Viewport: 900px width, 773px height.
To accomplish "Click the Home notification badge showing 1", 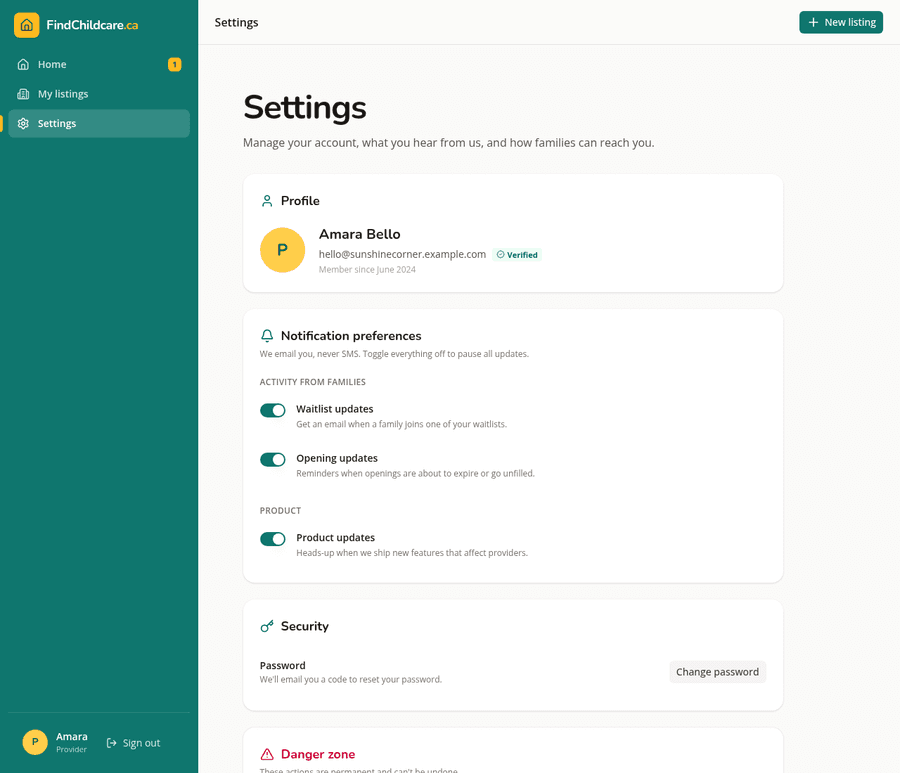I will (x=174, y=64).
